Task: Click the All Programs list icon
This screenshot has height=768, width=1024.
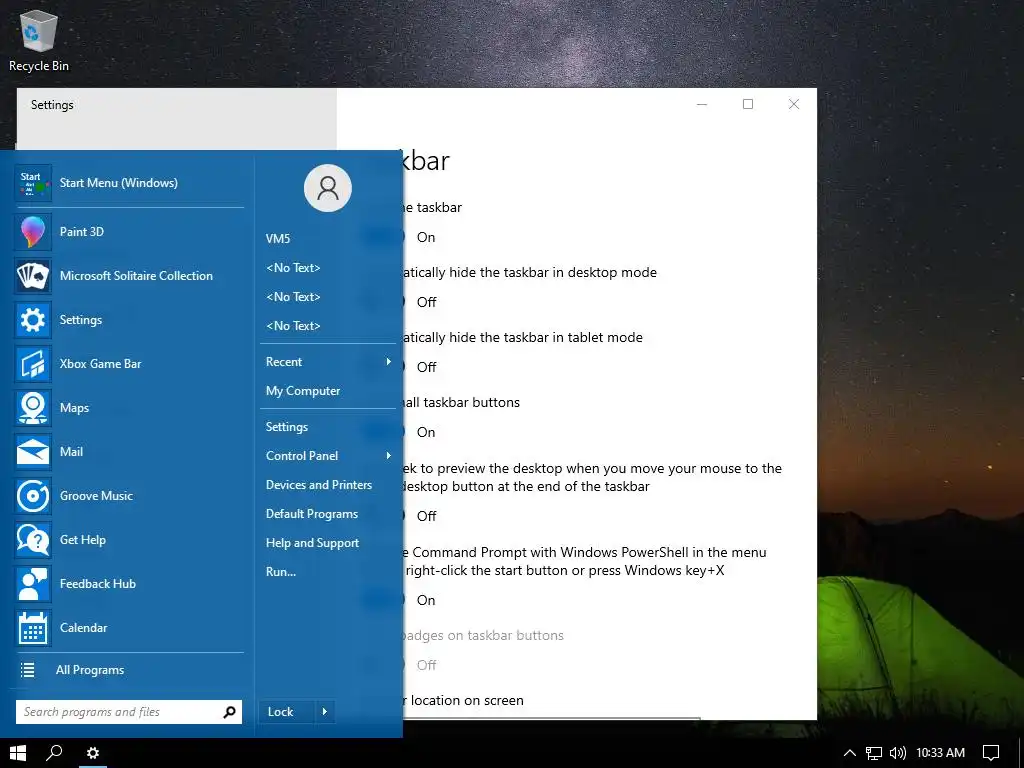Action: coord(27,670)
